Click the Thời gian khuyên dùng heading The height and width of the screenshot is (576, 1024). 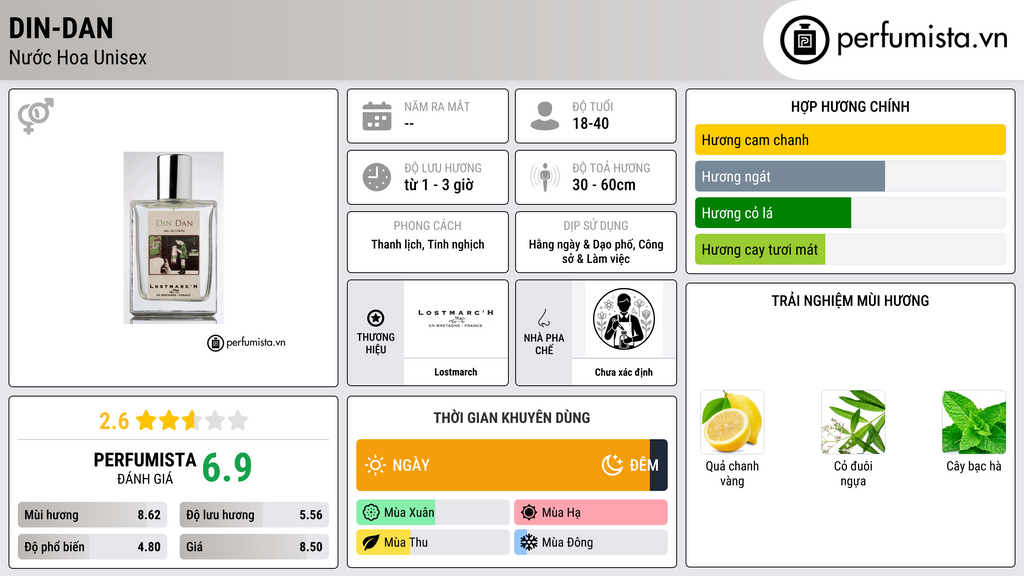point(512,418)
